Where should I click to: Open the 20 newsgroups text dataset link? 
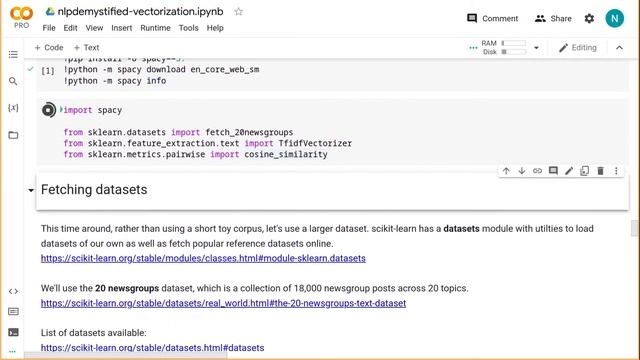pyautogui.click(x=223, y=303)
